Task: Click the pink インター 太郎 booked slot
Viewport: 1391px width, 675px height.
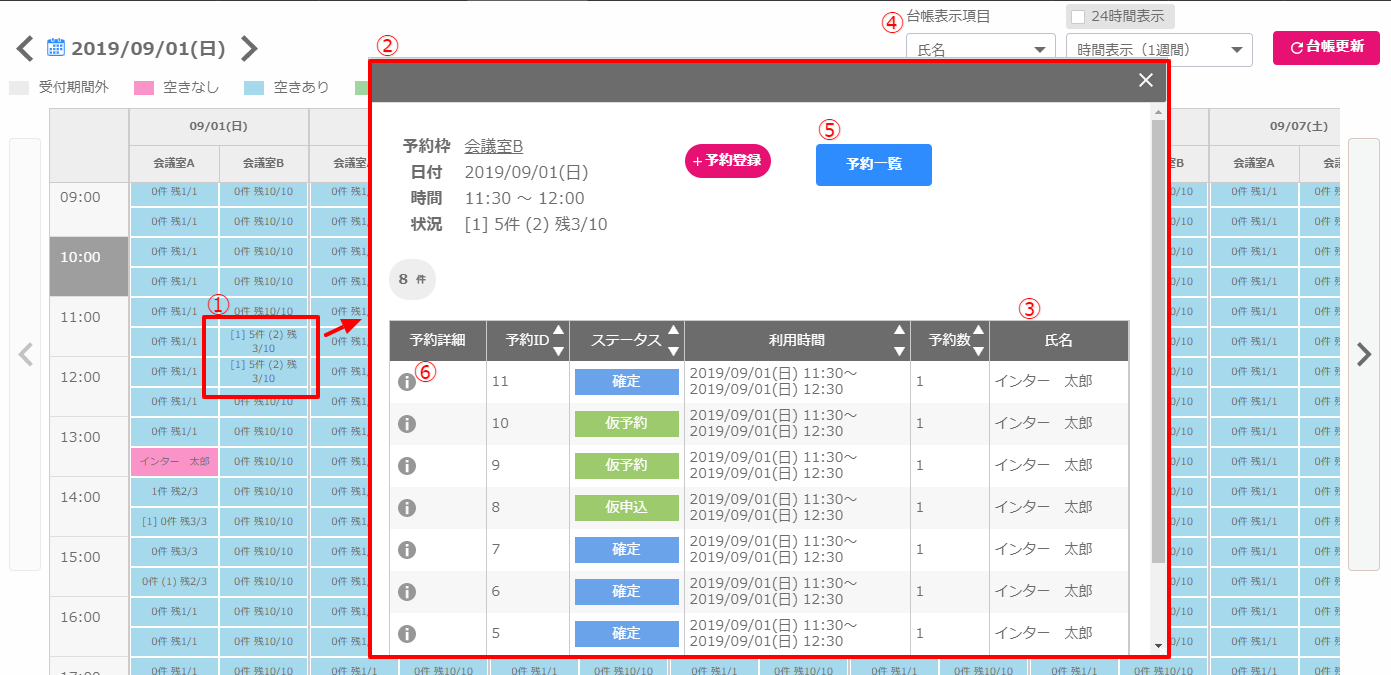Action: tap(174, 462)
